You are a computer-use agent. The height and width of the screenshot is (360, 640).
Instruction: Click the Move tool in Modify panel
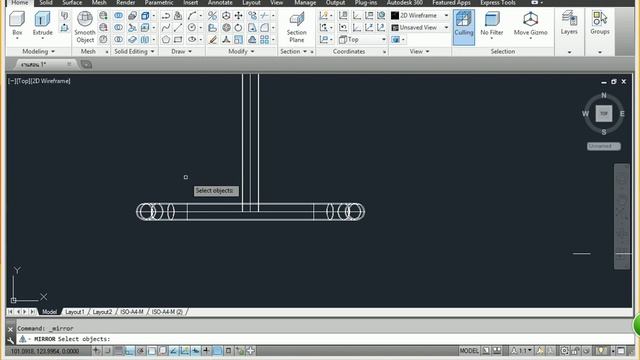point(238,16)
